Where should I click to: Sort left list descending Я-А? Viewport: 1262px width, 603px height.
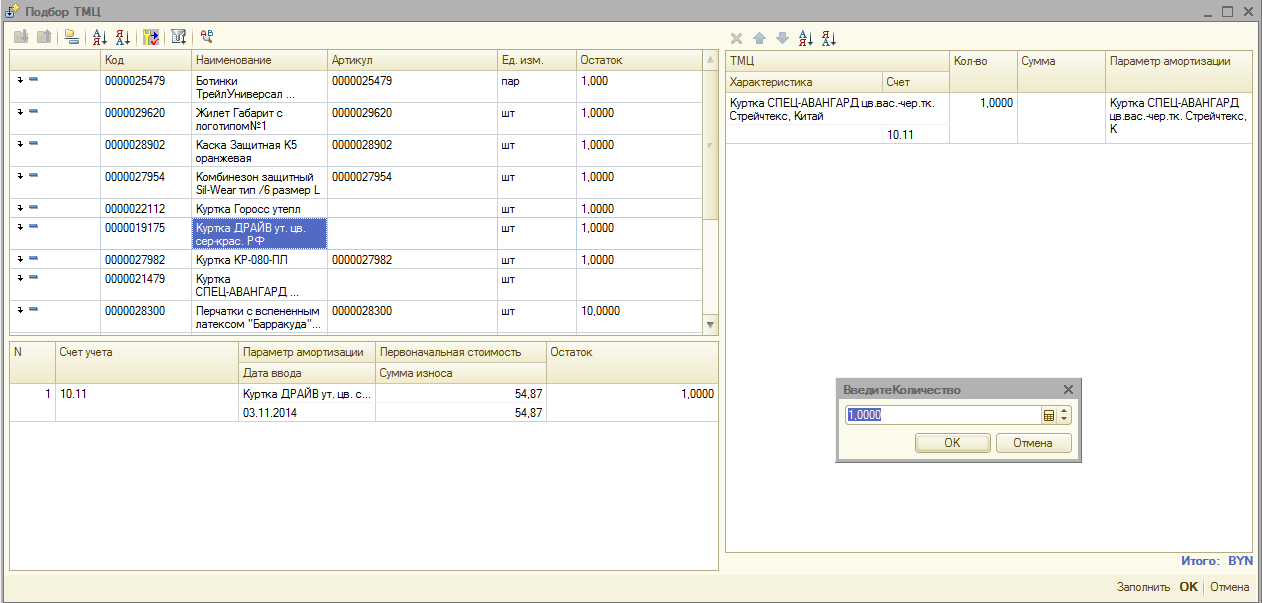tap(123, 37)
